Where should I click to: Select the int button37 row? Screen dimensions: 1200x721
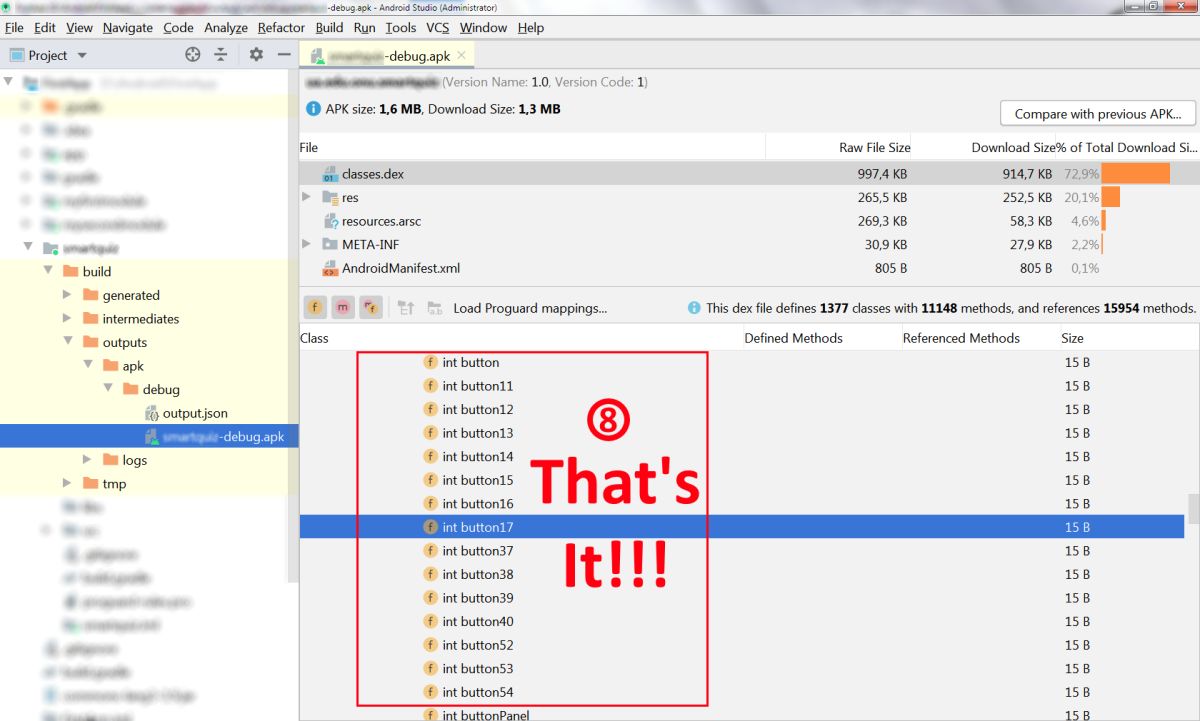pos(742,551)
